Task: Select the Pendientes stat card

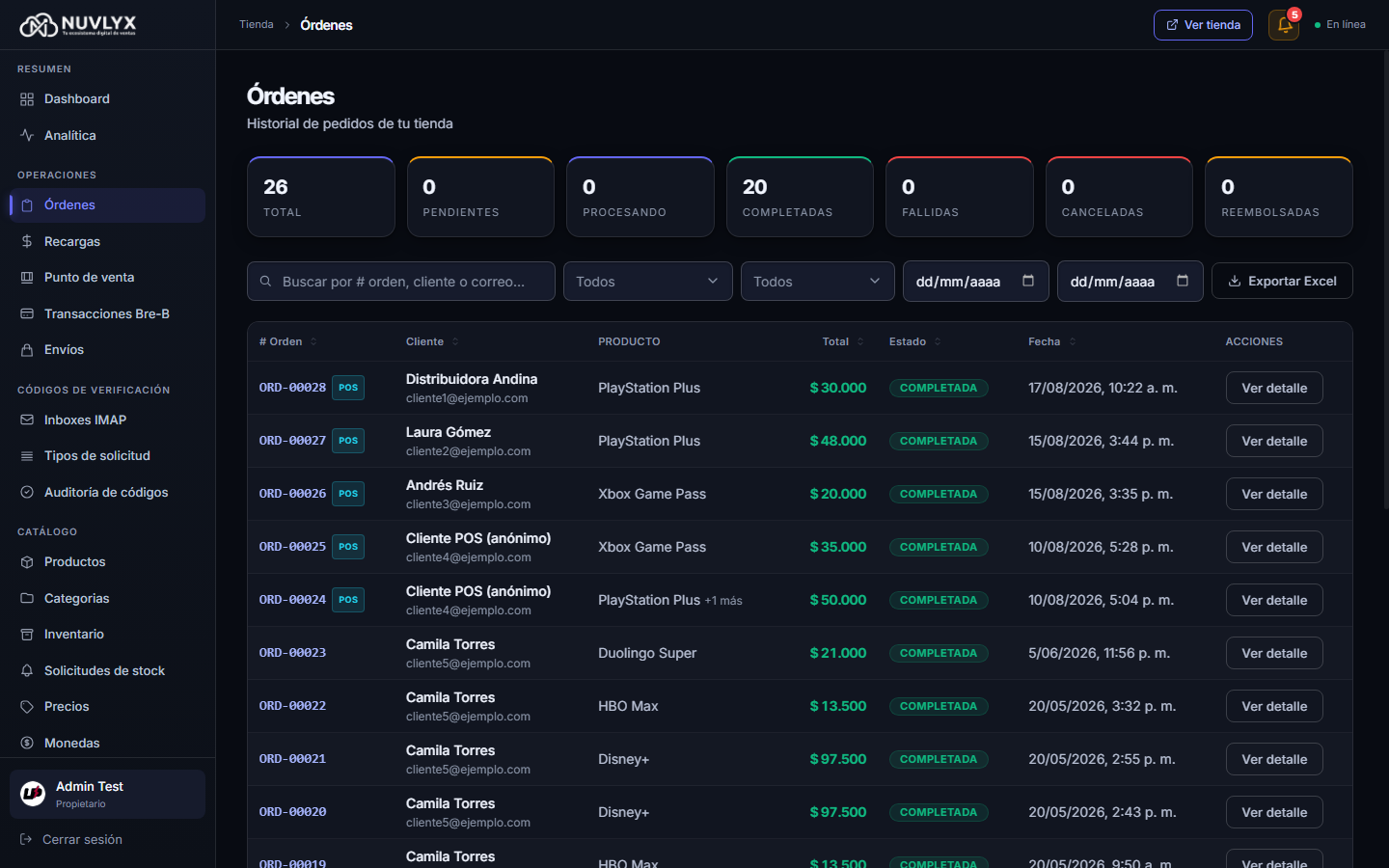Action: click(x=480, y=197)
